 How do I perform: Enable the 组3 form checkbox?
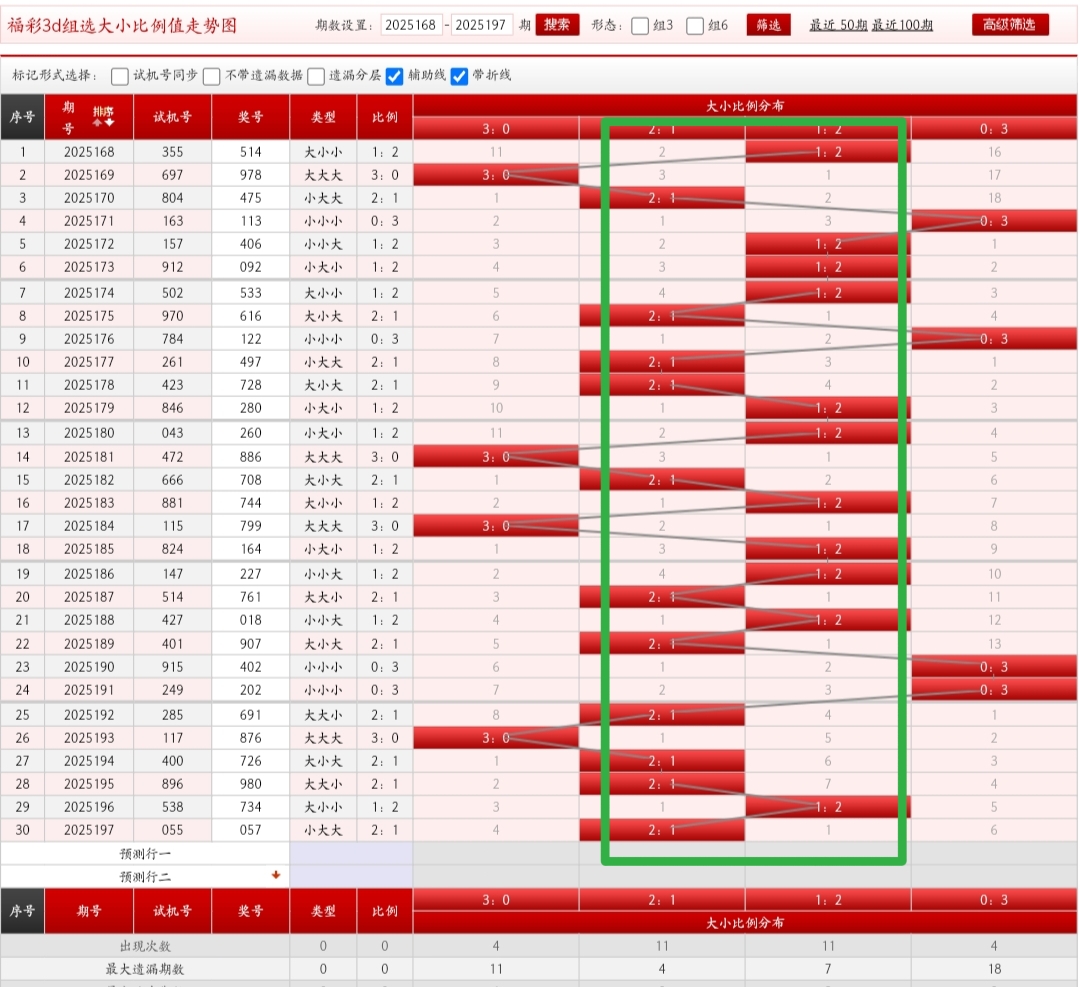pos(640,26)
